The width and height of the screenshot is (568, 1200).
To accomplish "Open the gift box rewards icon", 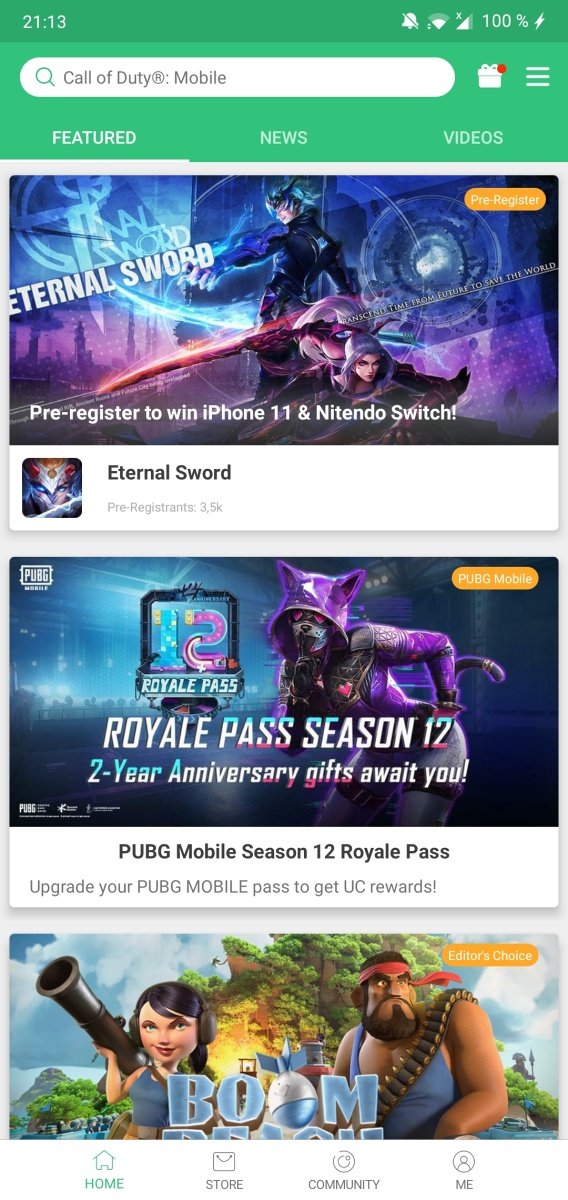I will point(490,77).
